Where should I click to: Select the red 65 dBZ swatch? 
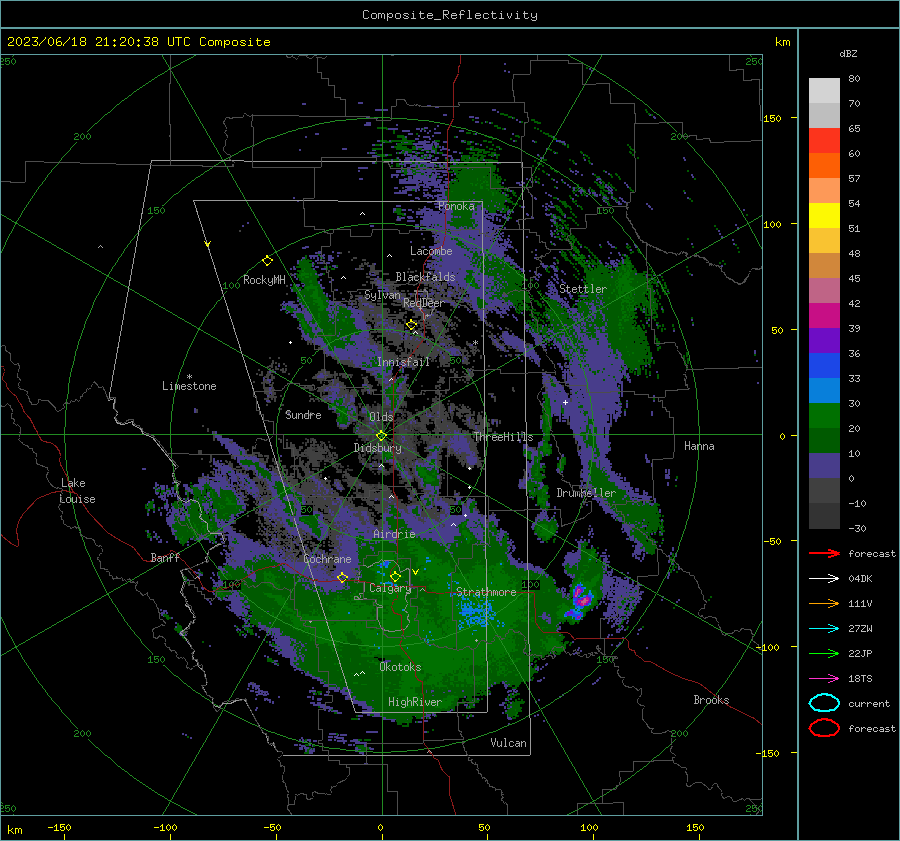pyautogui.click(x=824, y=141)
